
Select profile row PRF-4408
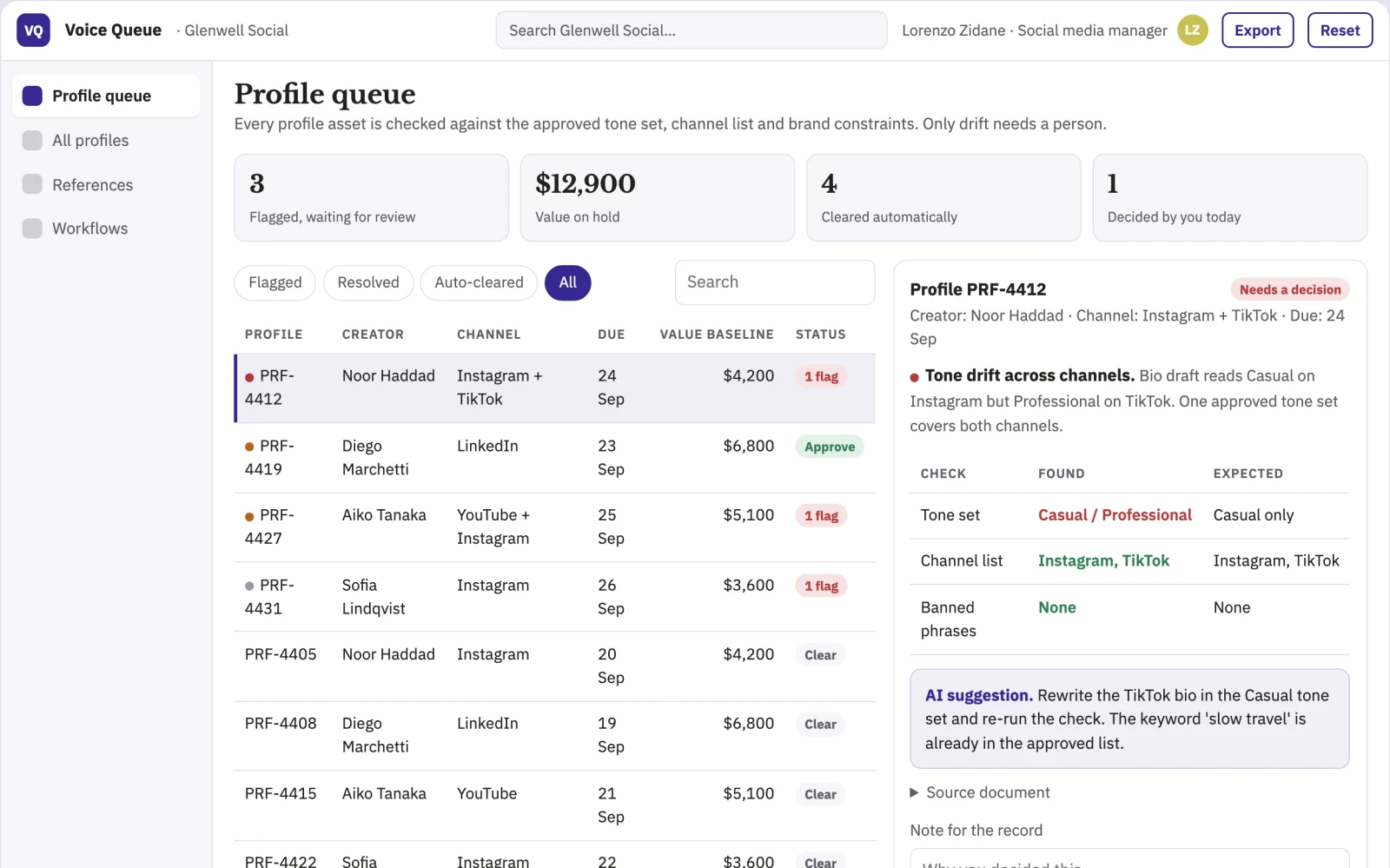(554, 736)
